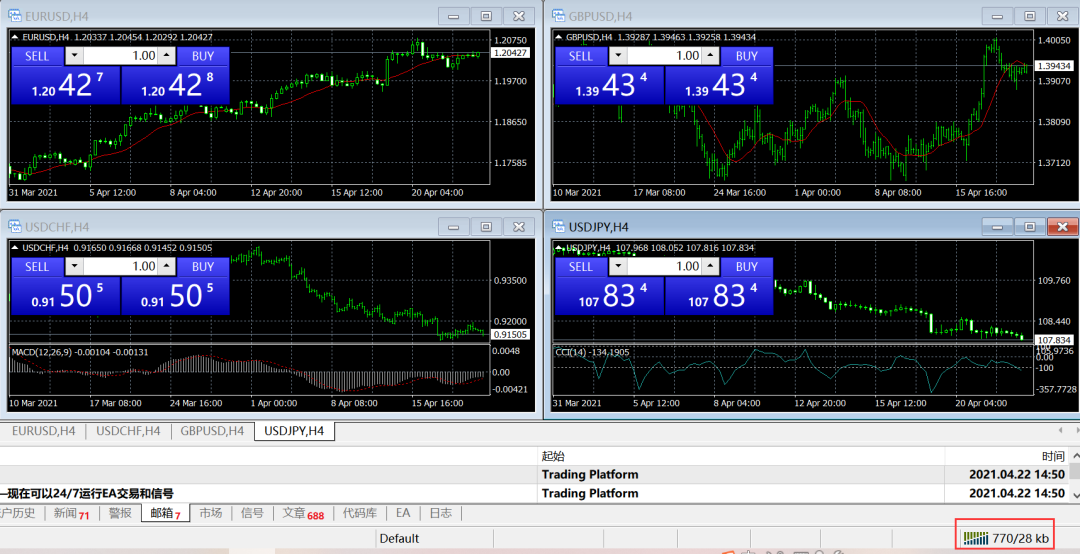Increase the USDCHF lot volume arrow
This screenshot has width=1080, height=554.
point(167,267)
